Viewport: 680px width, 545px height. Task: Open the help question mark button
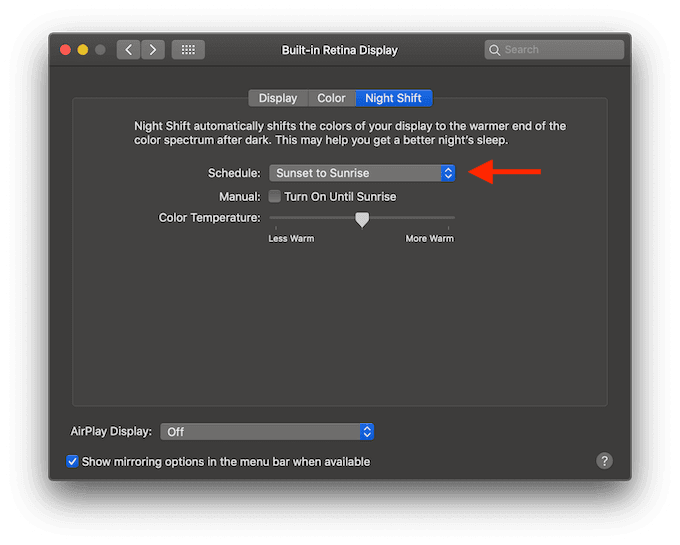pos(604,461)
